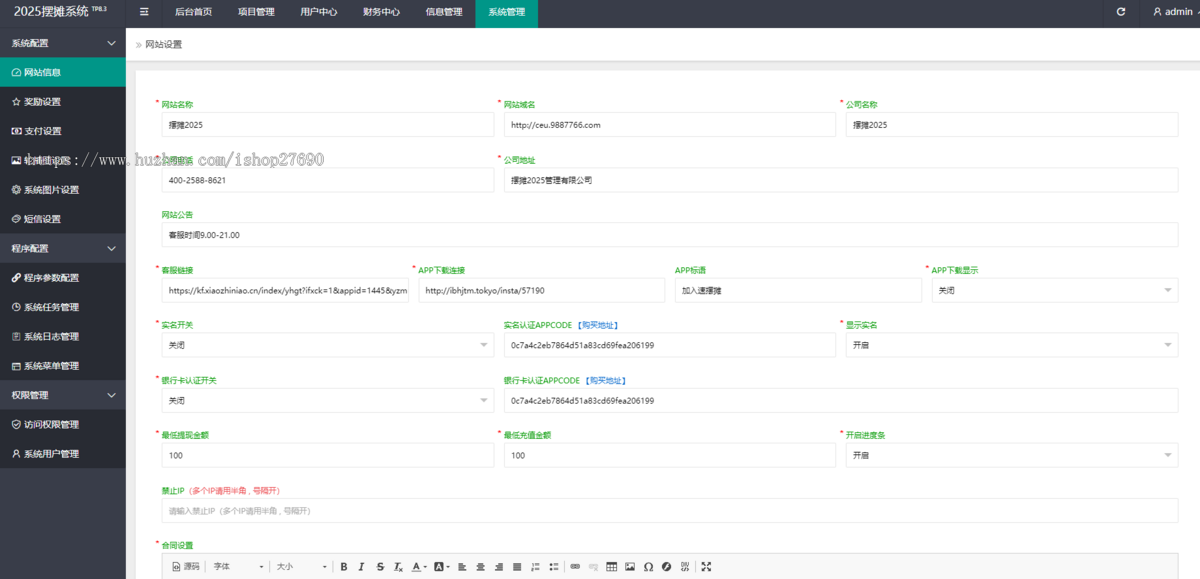Screen dimensions: 1200x579
Task: Click the 客服链接 input field
Action: point(285,290)
